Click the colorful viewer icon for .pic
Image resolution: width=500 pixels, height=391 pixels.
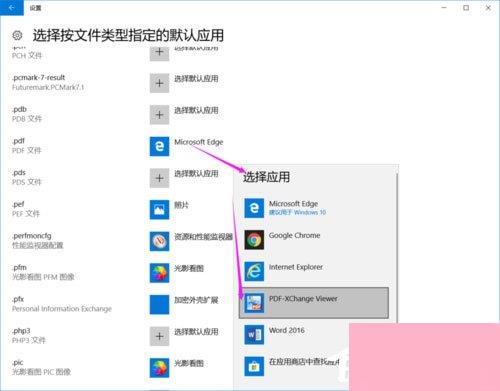[x=159, y=368]
